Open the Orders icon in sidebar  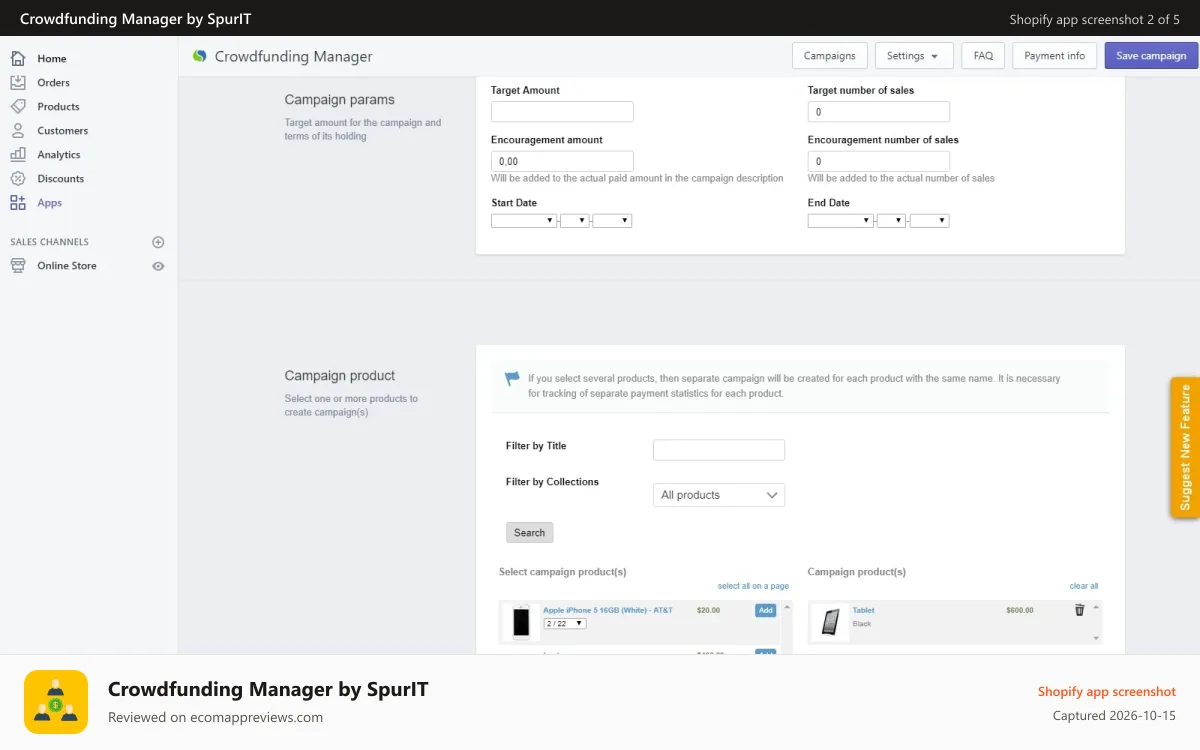(x=18, y=83)
